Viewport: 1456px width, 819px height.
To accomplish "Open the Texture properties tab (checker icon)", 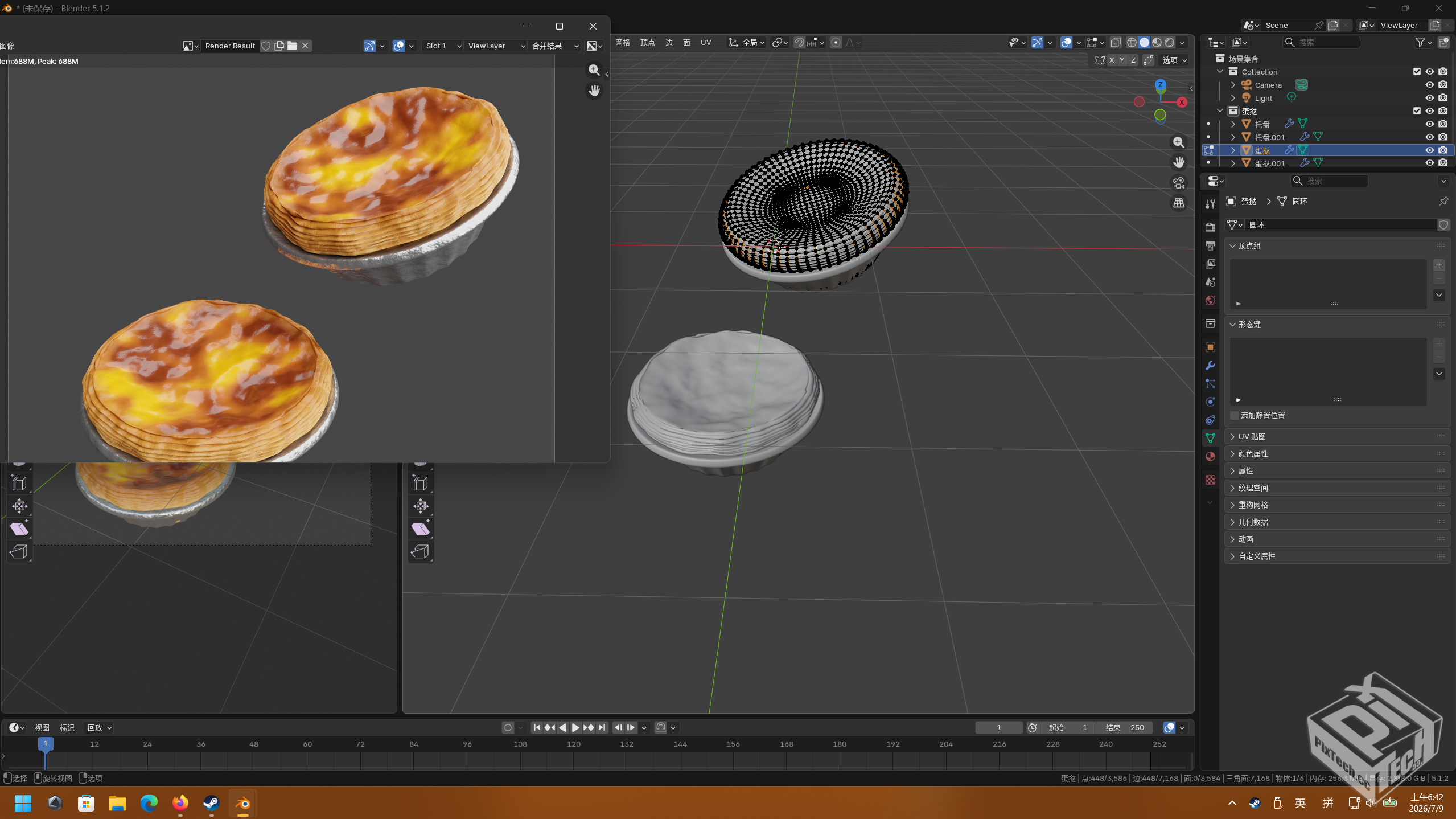I will coord(1210,480).
